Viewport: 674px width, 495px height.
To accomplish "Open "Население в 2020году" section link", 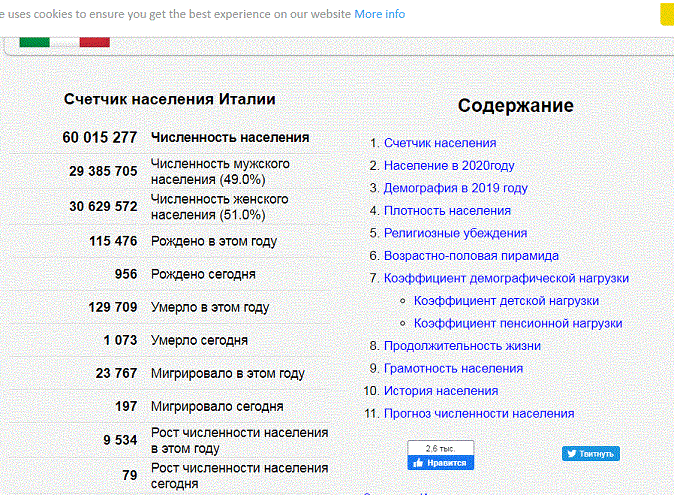I will pos(449,166).
